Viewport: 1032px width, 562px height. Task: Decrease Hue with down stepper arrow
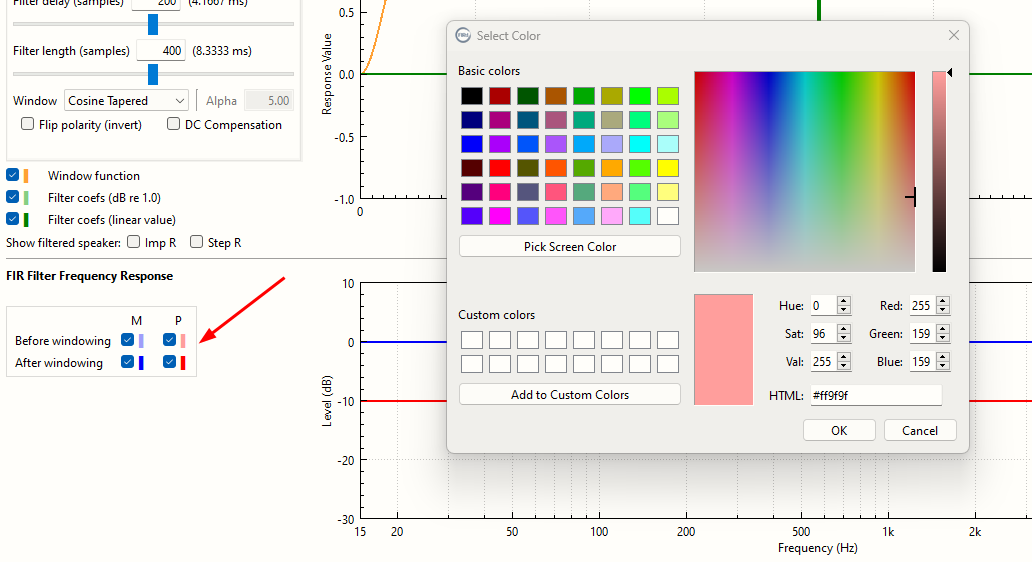point(844,310)
